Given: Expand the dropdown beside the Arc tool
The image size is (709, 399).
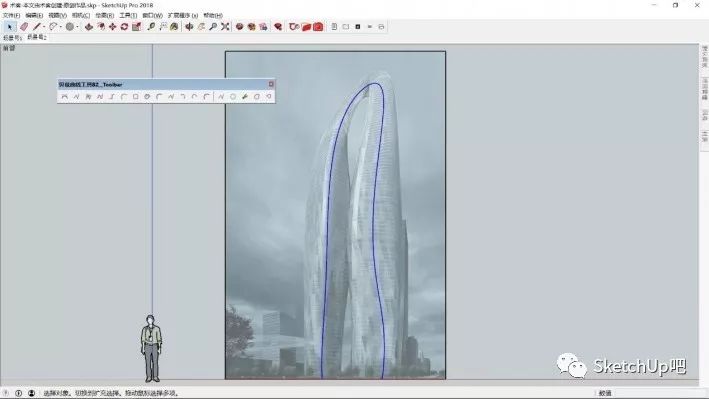Looking at the screenshot, I should [61, 27].
